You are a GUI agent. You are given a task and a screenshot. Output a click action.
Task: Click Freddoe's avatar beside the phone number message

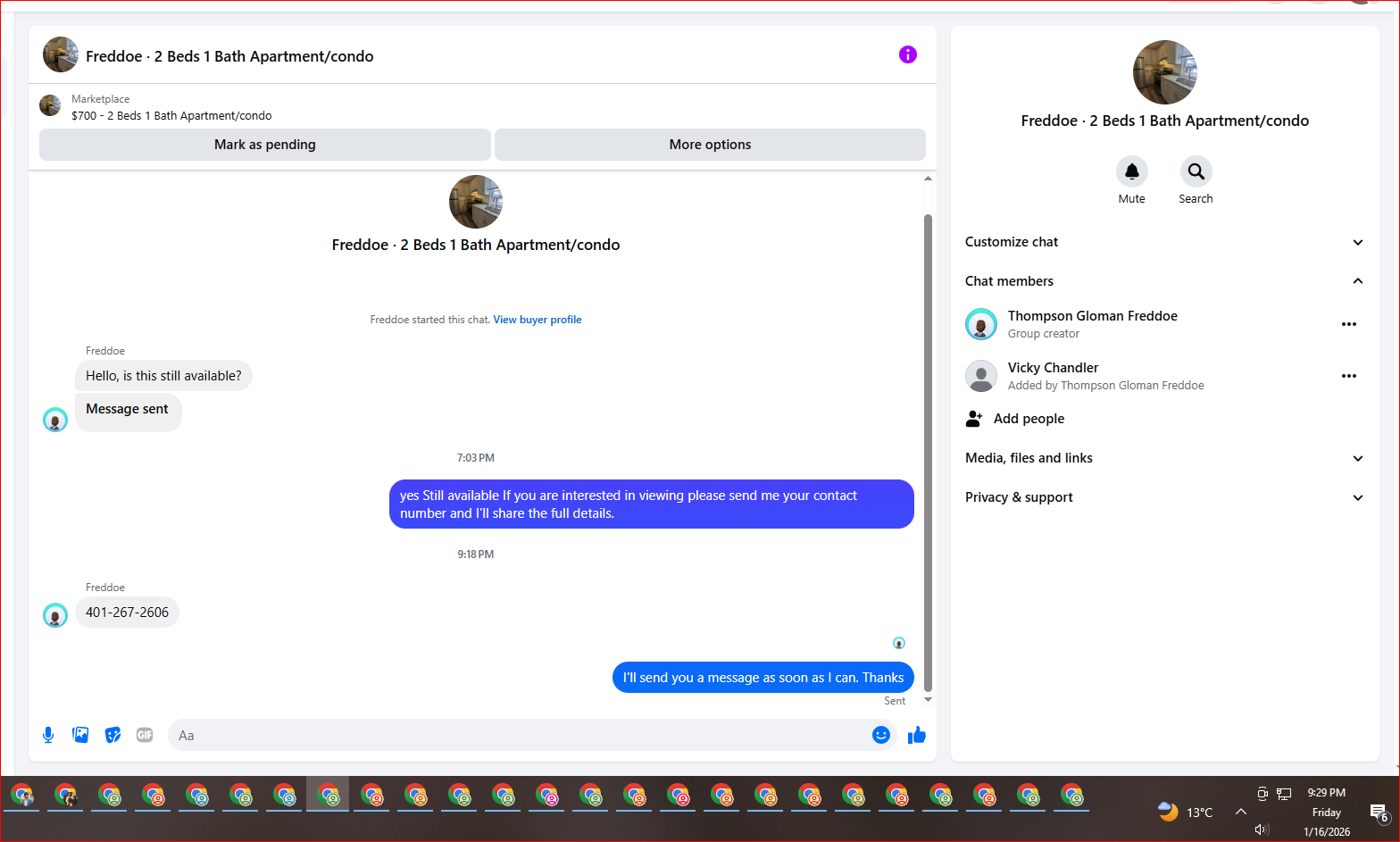tap(55, 615)
